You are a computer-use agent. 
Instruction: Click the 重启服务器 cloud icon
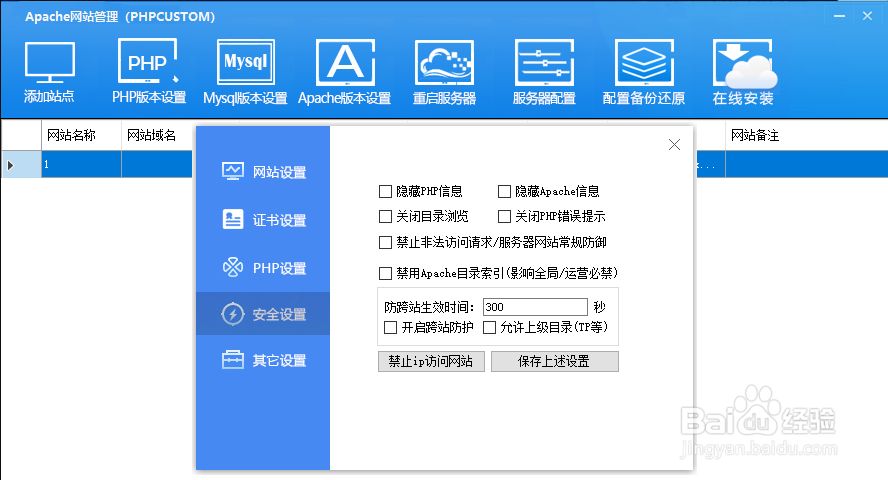tap(444, 62)
